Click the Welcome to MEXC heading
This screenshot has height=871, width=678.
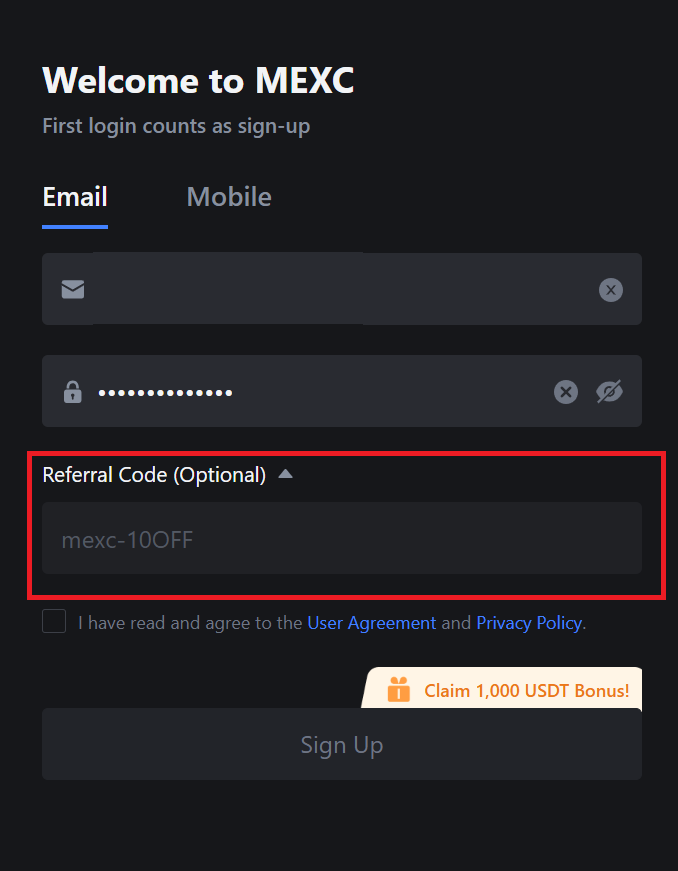[x=197, y=80]
